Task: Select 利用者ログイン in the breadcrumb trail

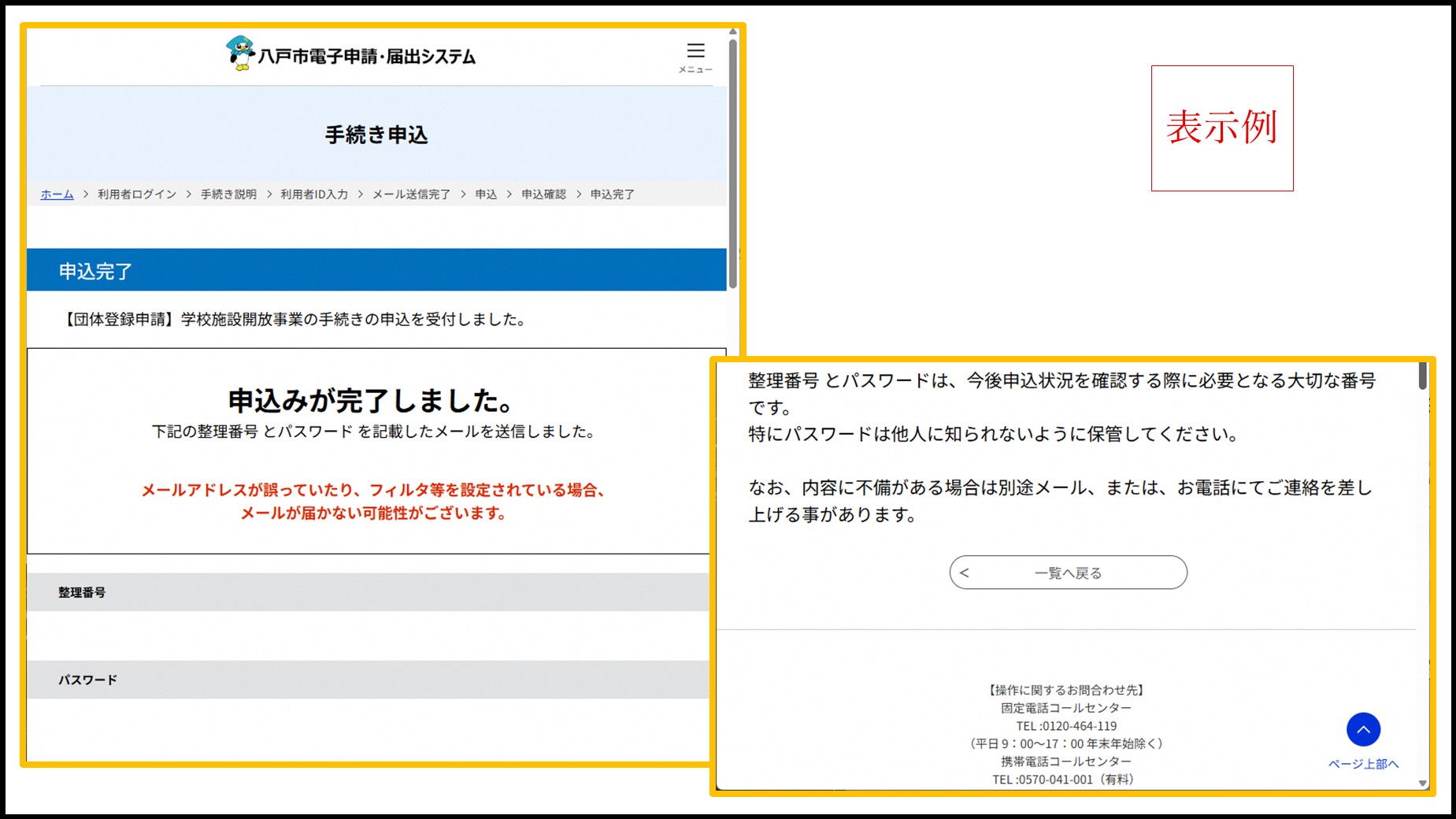Action: click(x=137, y=194)
